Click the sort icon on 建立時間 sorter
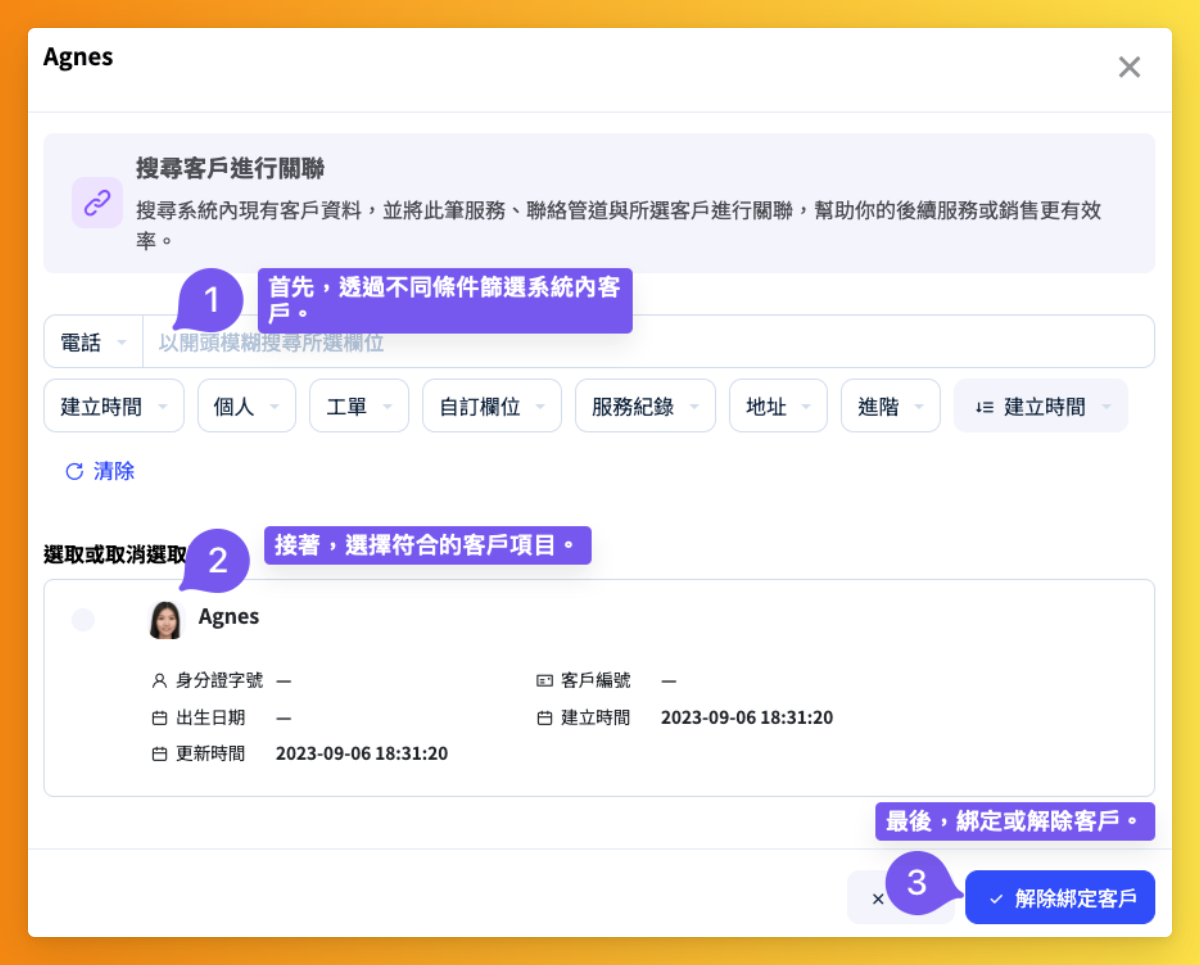 coord(984,407)
